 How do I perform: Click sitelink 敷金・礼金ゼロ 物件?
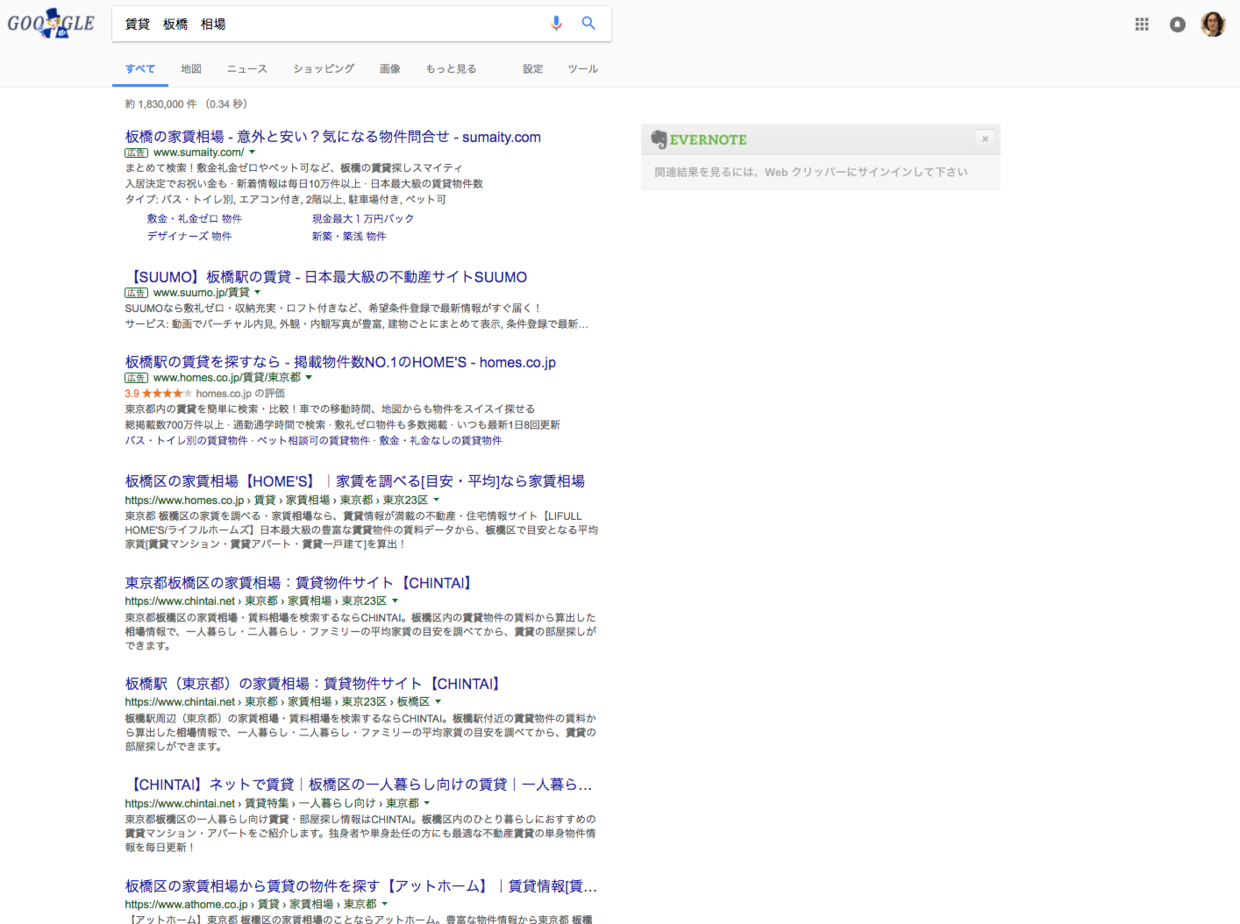(x=194, y=218)
